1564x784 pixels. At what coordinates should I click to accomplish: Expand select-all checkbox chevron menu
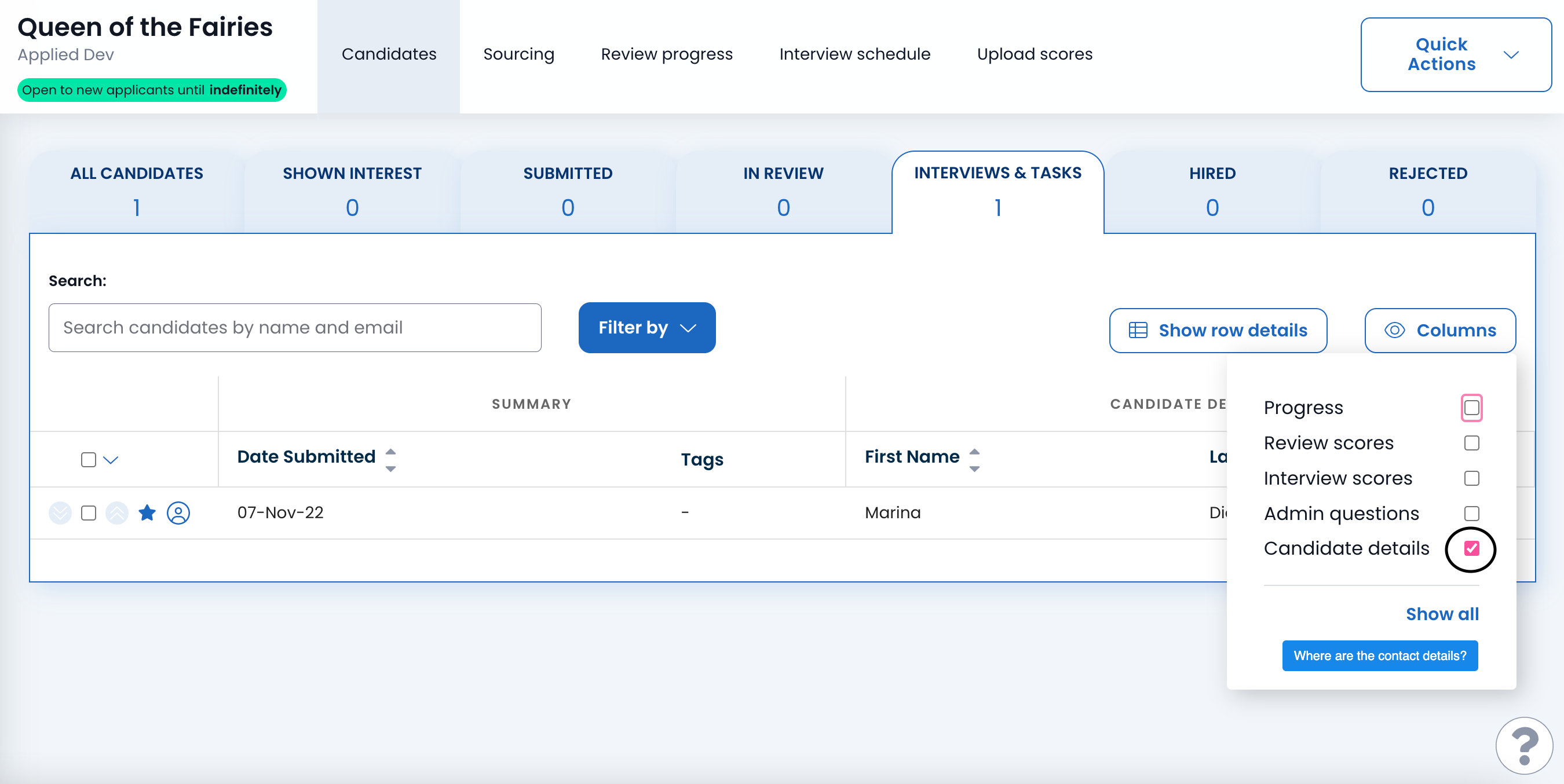click(x=111, y=459)
